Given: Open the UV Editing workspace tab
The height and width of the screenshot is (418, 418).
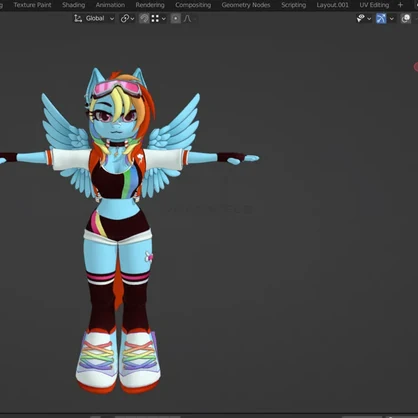Looking at the screenshot, I should tap(374, 5).
